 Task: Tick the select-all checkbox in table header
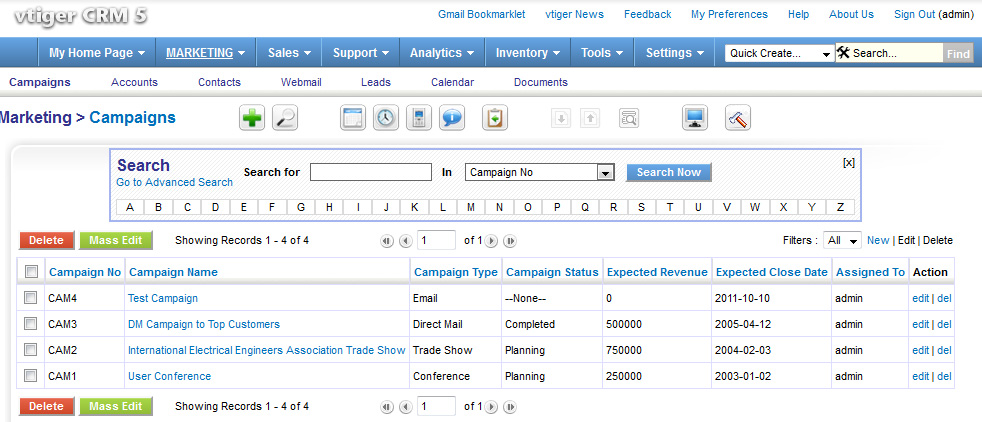(31, 272)
